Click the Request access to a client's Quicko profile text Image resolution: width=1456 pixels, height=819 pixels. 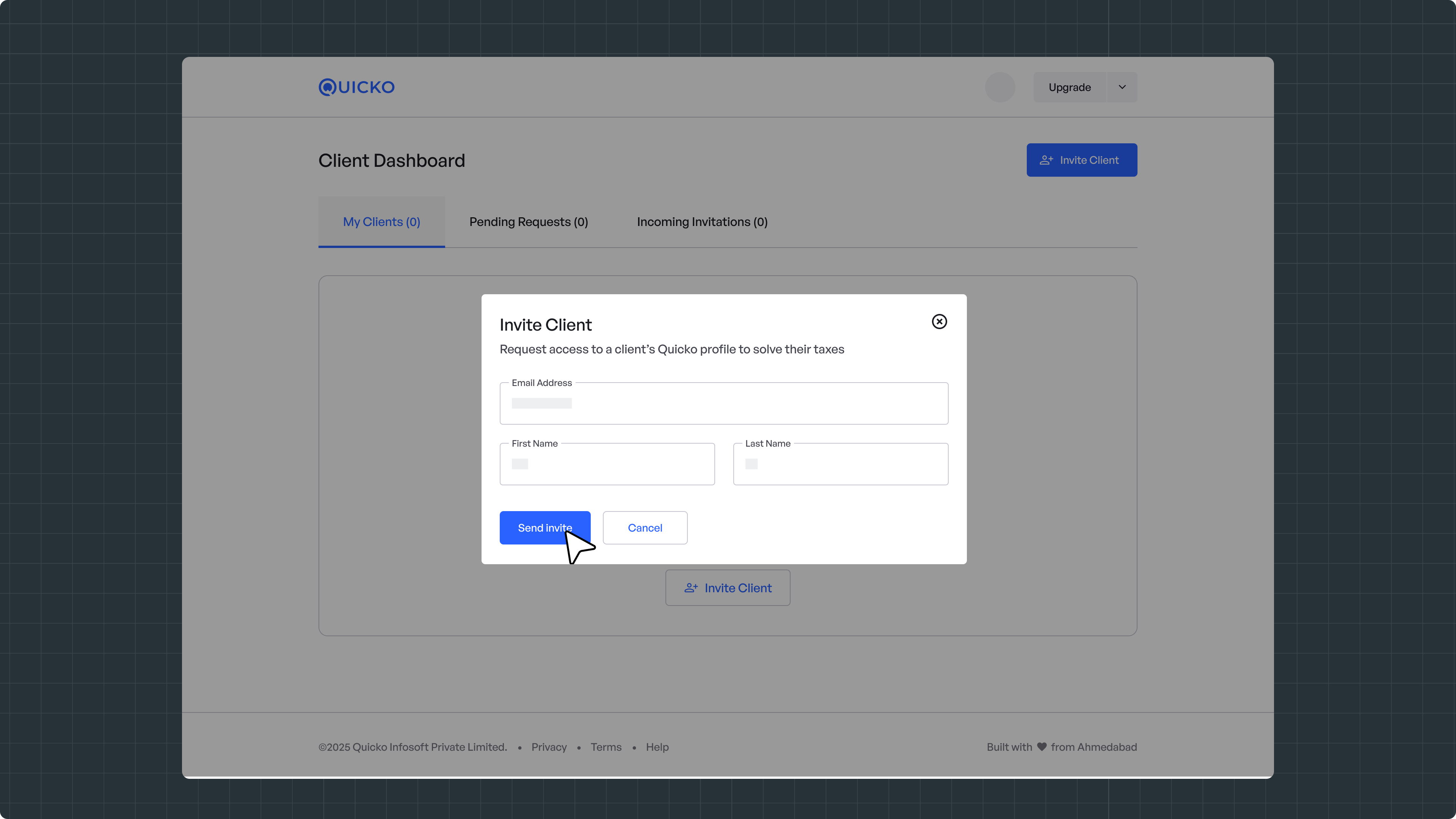672,349
